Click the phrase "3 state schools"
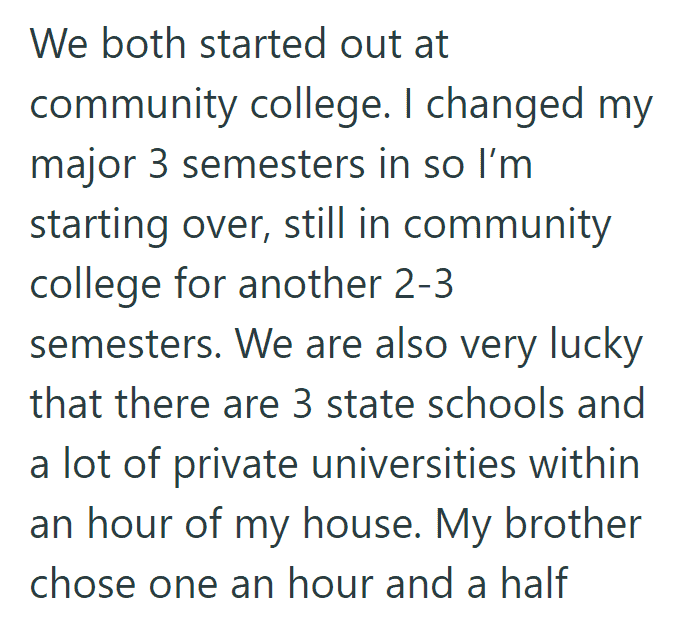Image resolution: width=688 pixels, height=619 pixels. click(428, 403)
